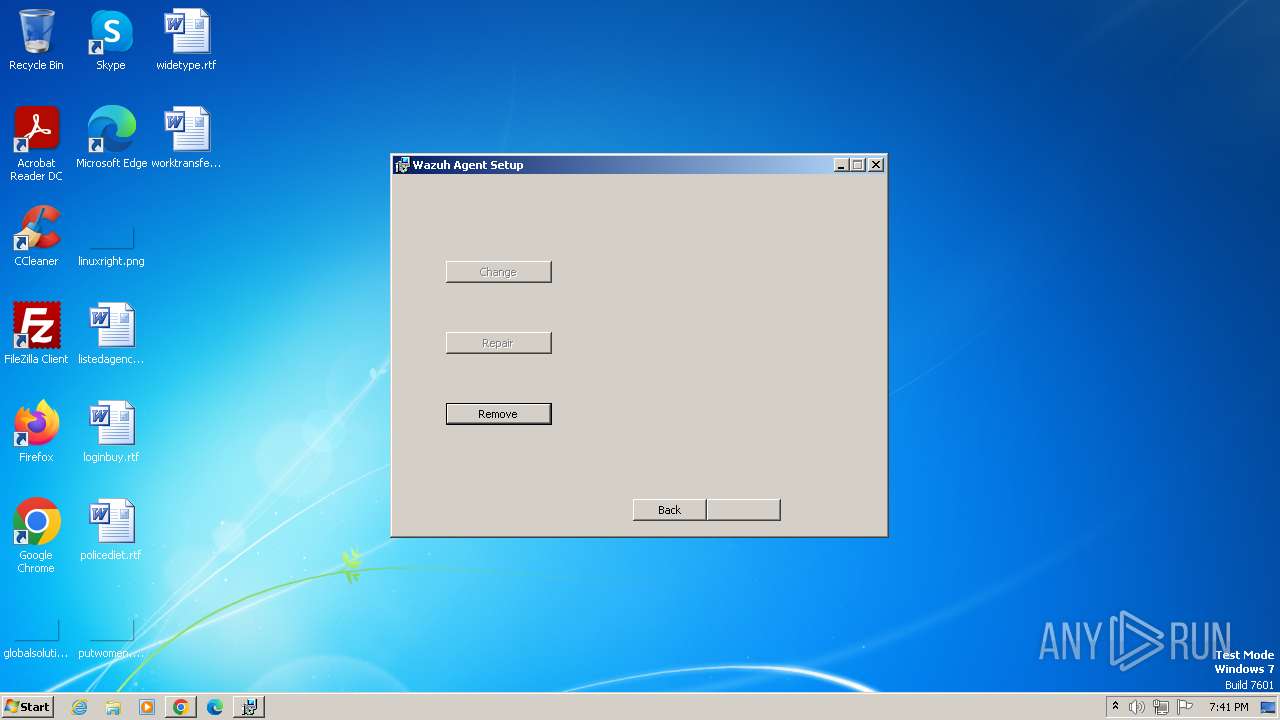Go Back in Wazuh Agent Setup

tap(669, 510)
